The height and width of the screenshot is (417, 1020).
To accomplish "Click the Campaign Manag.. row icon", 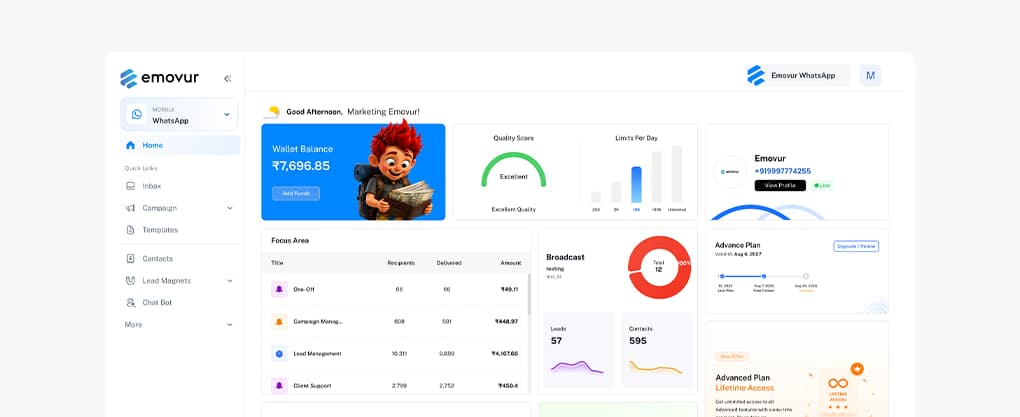I will (x=279, y=321).
